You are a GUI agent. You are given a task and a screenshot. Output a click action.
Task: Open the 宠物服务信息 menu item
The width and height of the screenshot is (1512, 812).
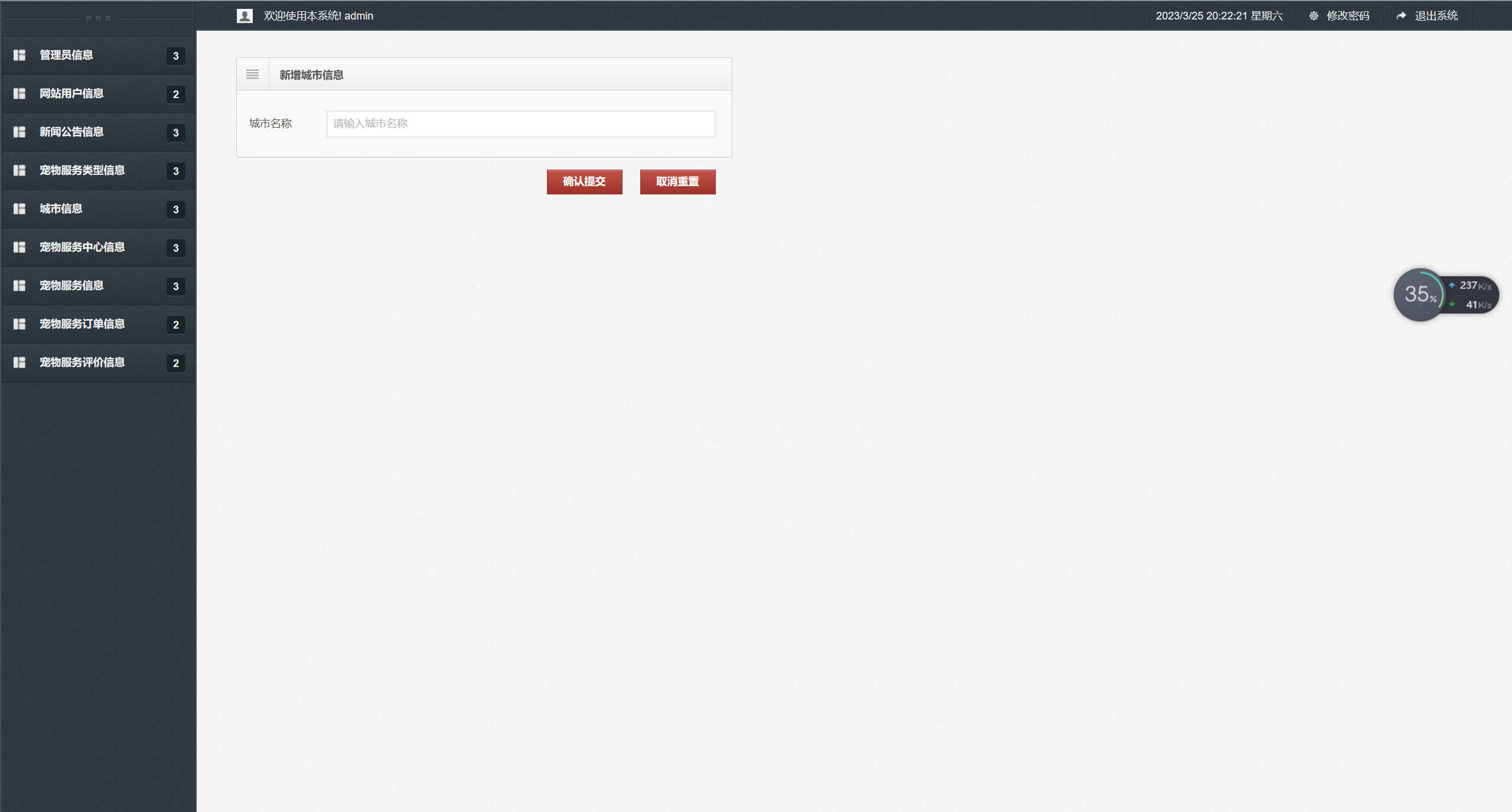point(71,285)
